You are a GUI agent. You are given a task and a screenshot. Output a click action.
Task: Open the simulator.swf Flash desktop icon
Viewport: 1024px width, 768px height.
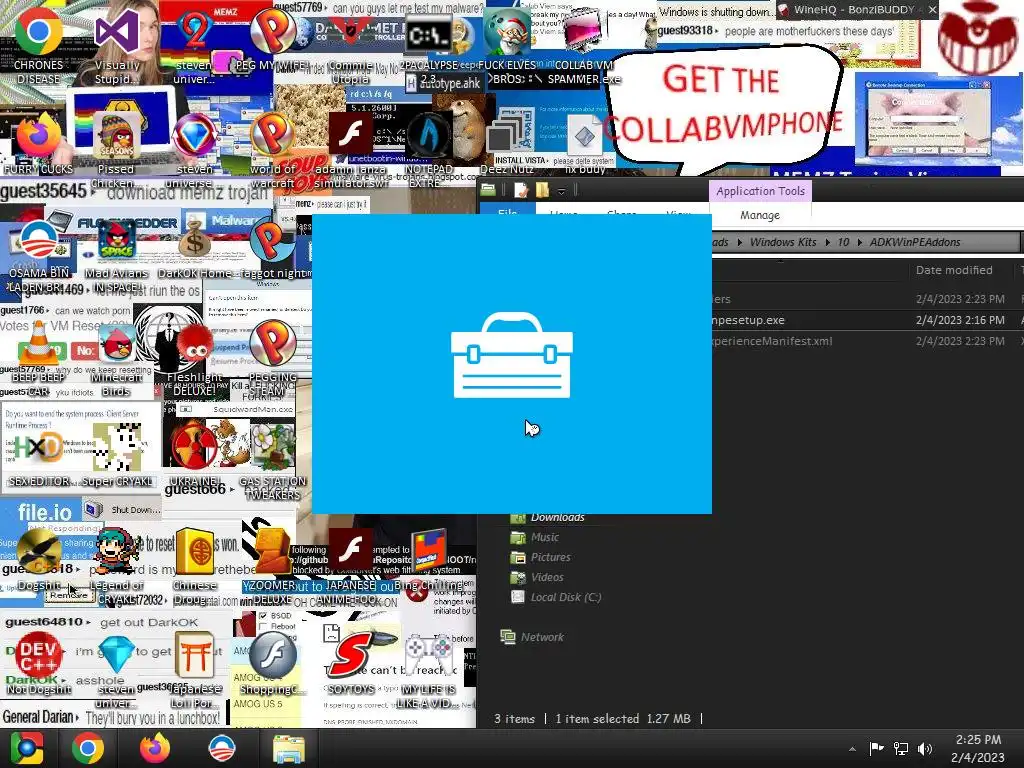[351, 149]
